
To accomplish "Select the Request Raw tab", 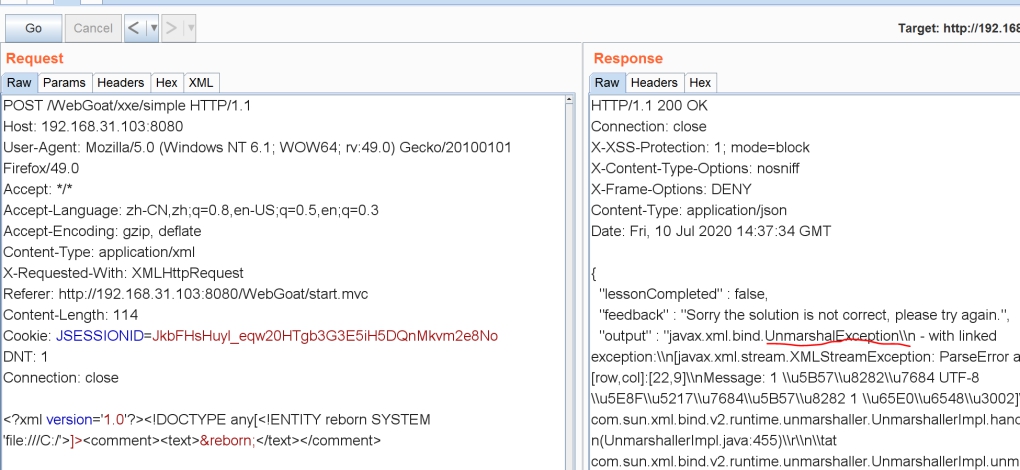I will point(19,83).
